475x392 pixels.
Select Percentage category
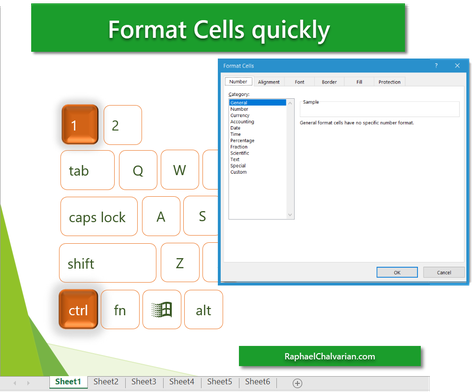coord(257,140)
